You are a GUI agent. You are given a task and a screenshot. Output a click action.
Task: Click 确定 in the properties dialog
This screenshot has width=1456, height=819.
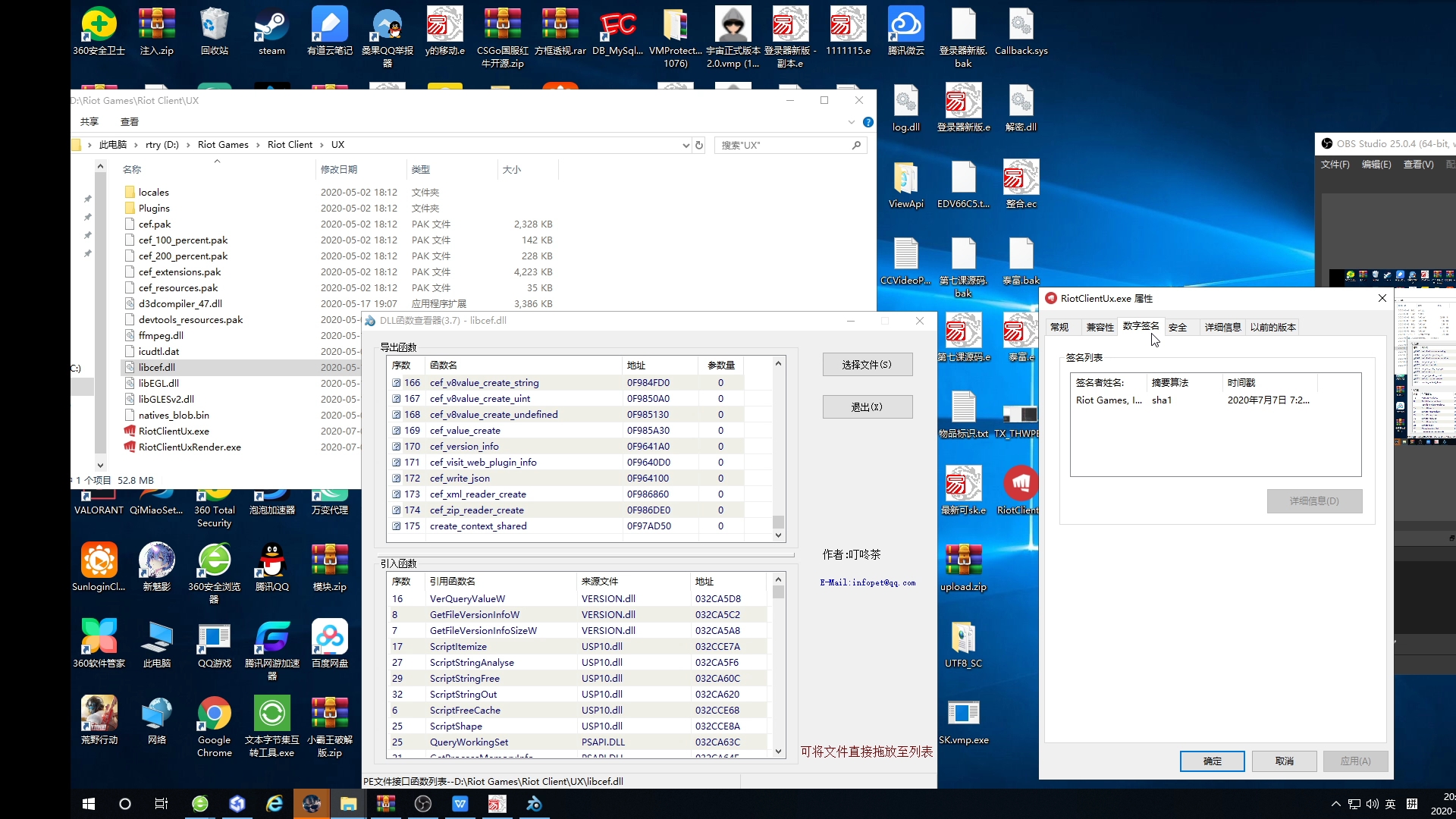point(1212,761)
